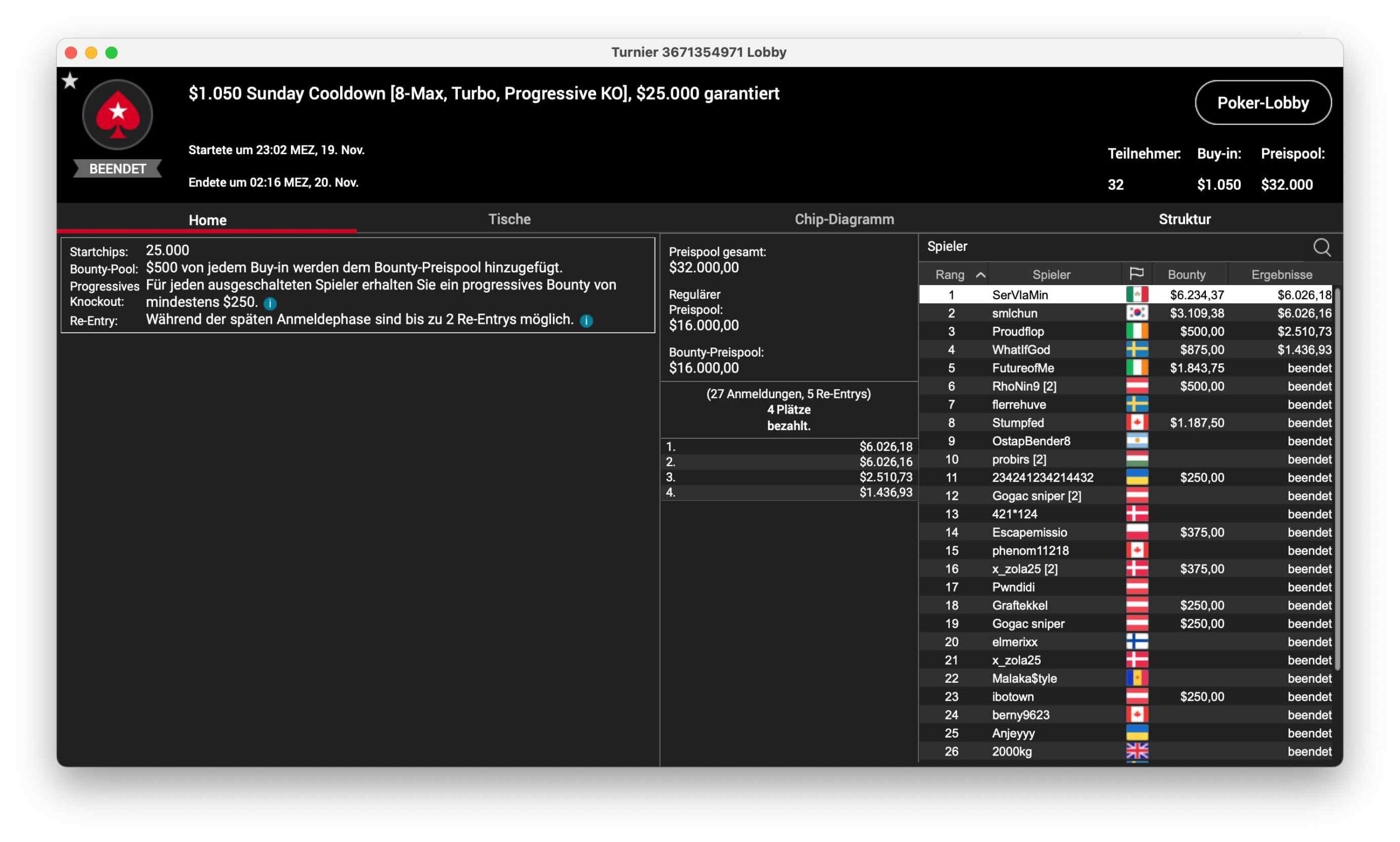Sort players by country flag column
Viewport: 1400px width, 842px height.
(1136, 274)
